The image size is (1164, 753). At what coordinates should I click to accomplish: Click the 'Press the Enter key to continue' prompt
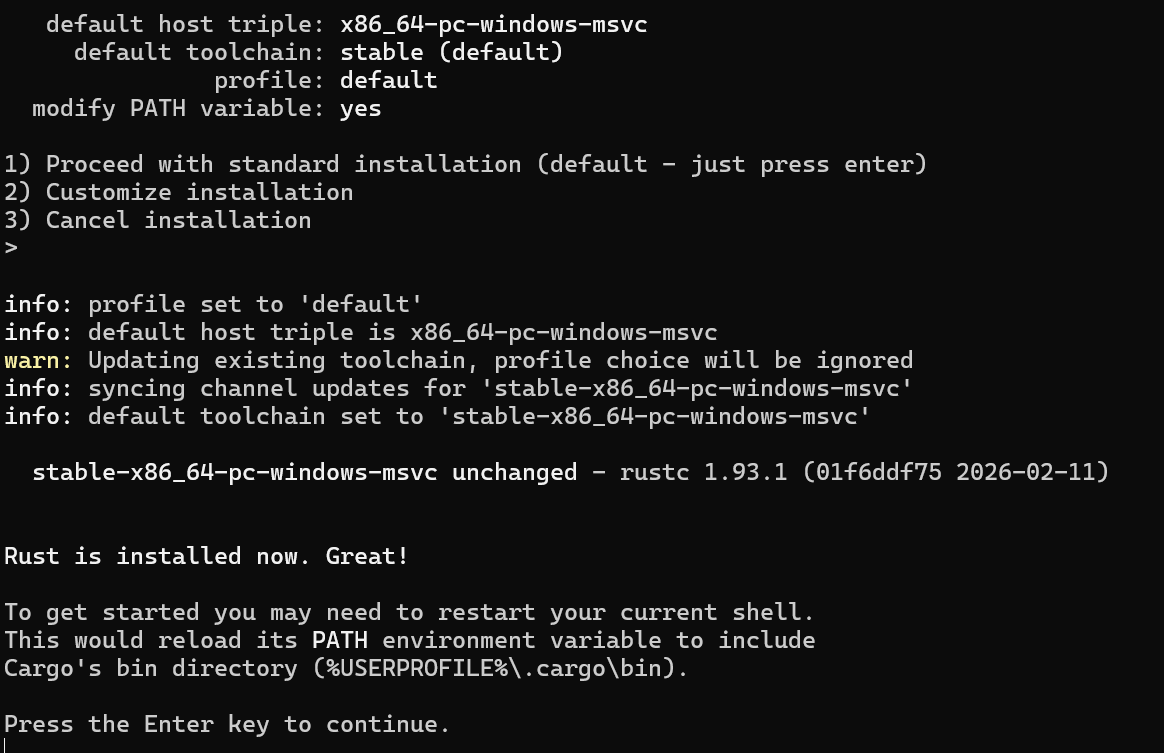[x=227, y=724]
